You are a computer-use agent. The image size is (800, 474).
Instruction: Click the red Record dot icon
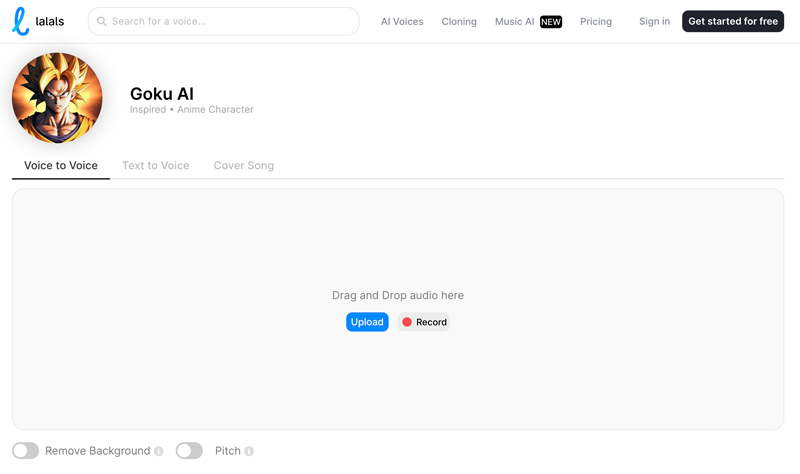click(407, 322)
